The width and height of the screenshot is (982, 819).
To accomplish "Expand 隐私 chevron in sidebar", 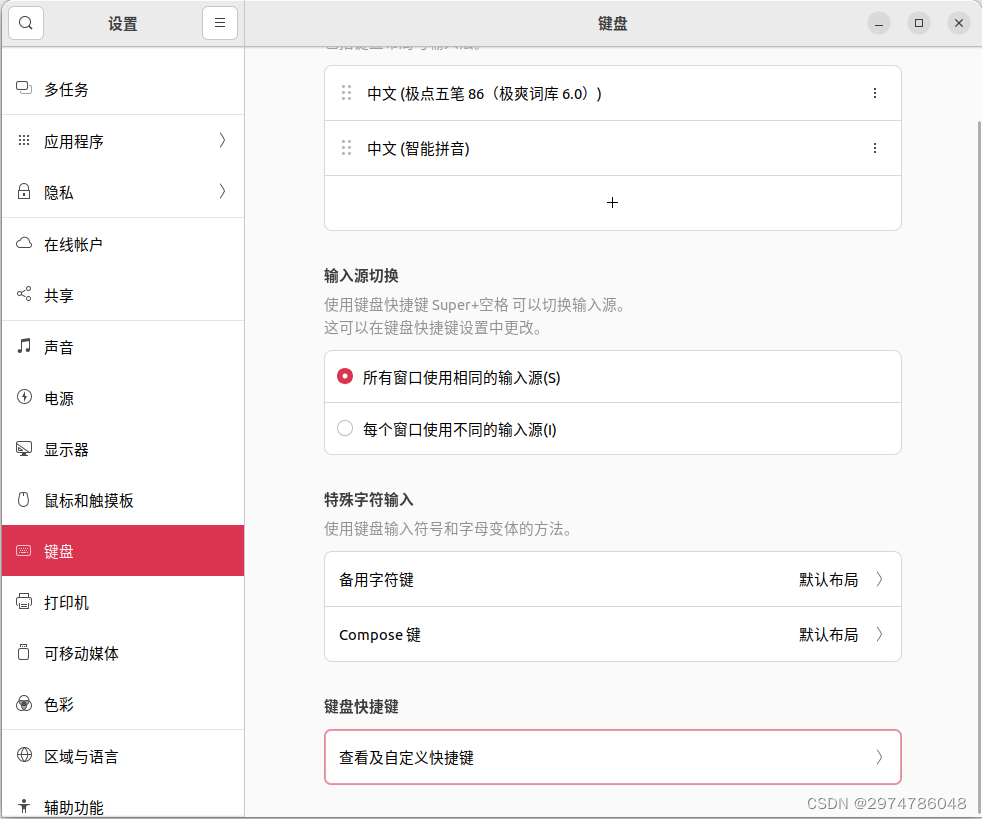I will (x=222, y=191).
